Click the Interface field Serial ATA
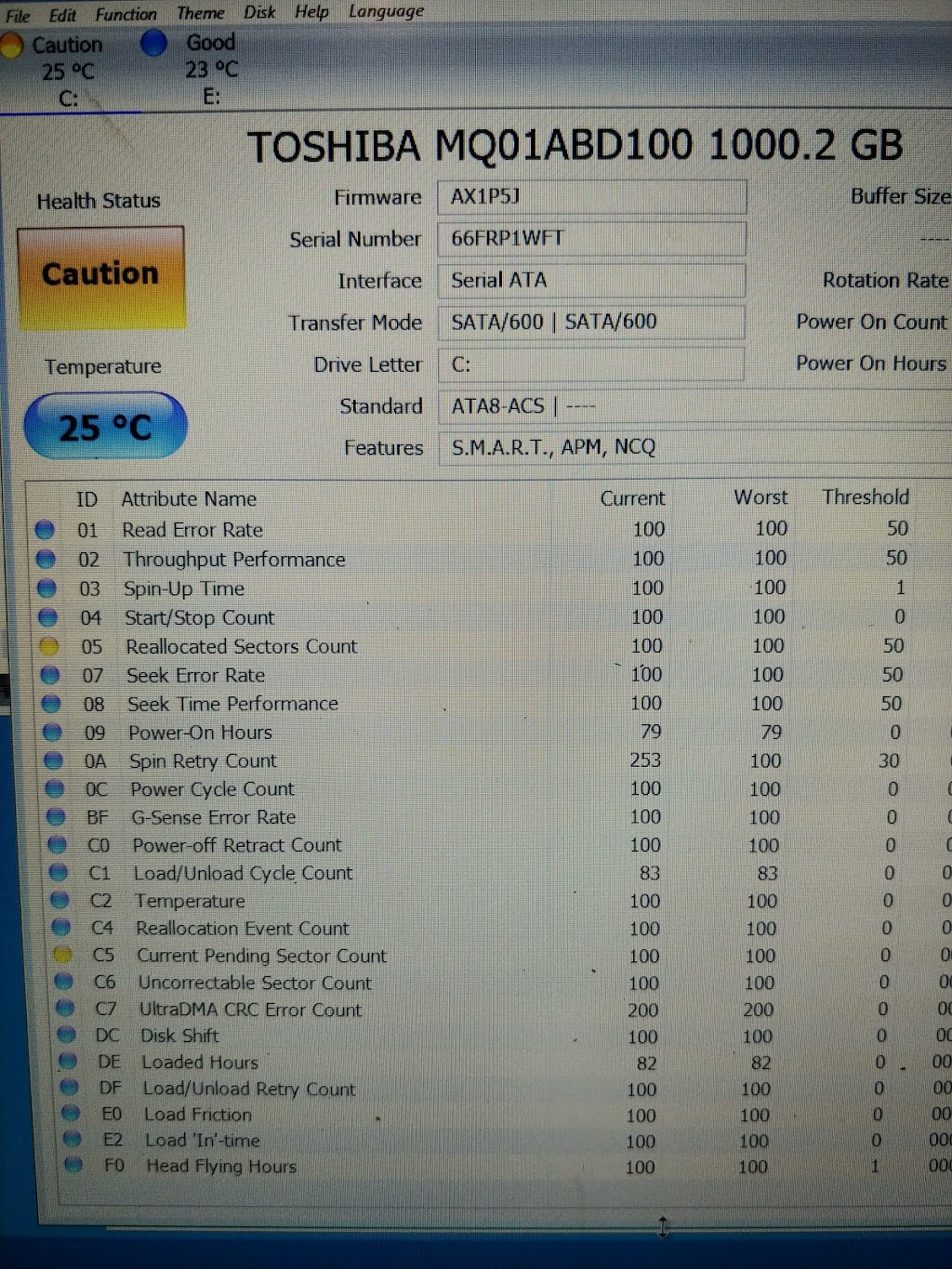The width and height of the screenshot is (952, 1269). click(591, 280)
